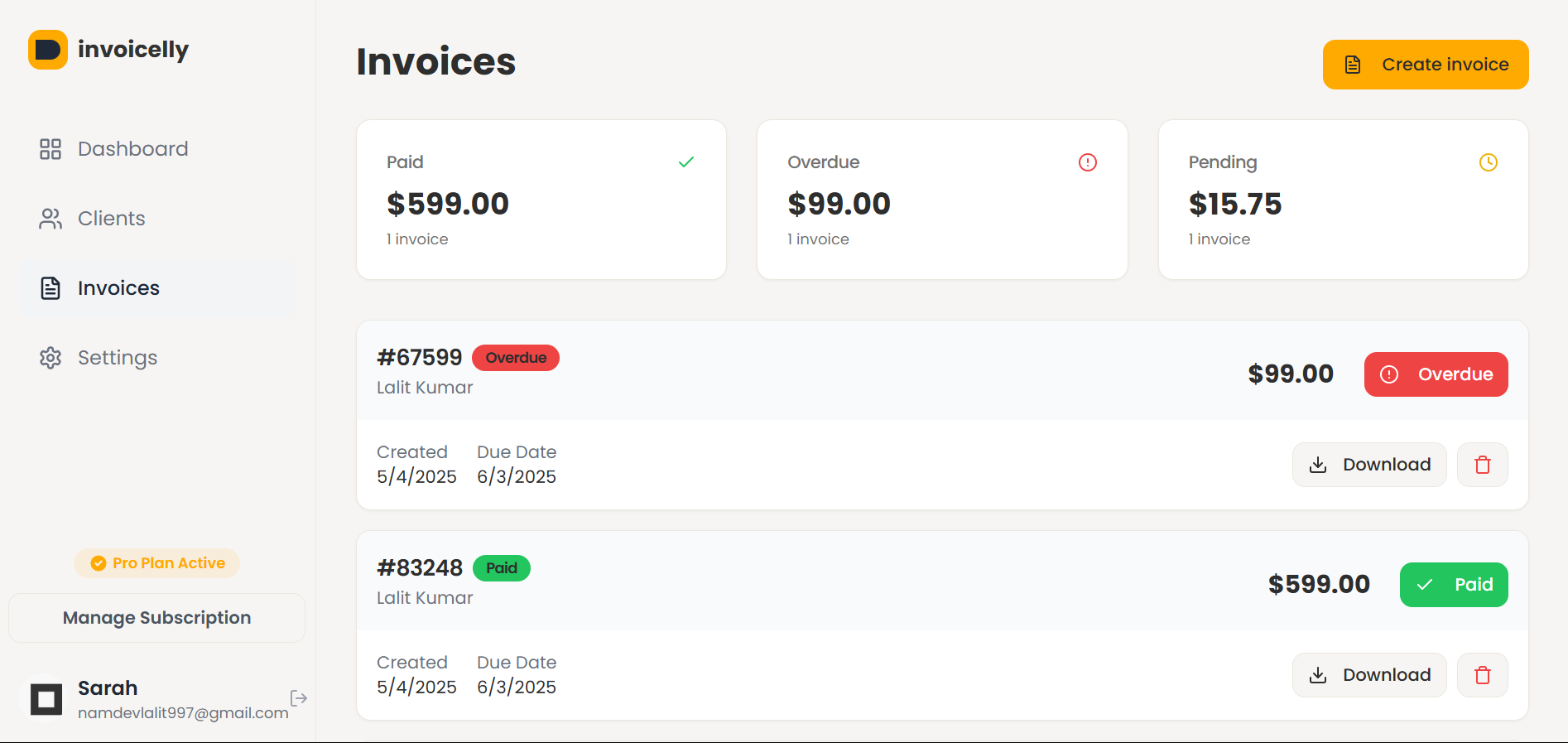Click Sarah's profile avatar
The width and height of the screenshot is (1568, 743).
tap(46, 699)
